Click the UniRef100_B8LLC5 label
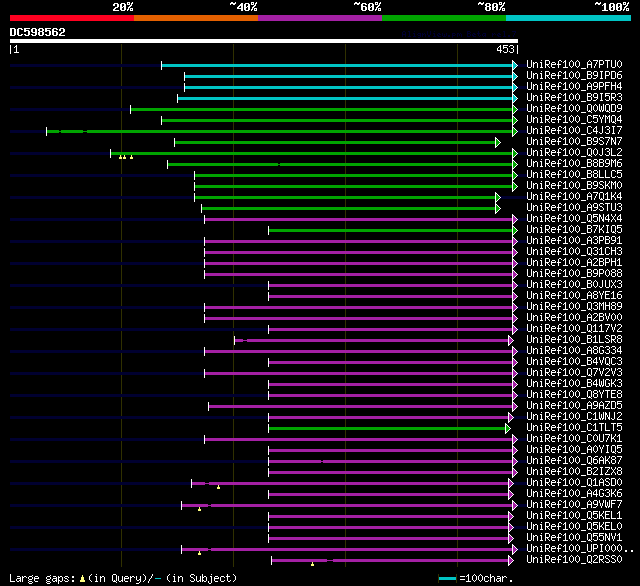This screenshot has height=586, width=640. (574, 175)
